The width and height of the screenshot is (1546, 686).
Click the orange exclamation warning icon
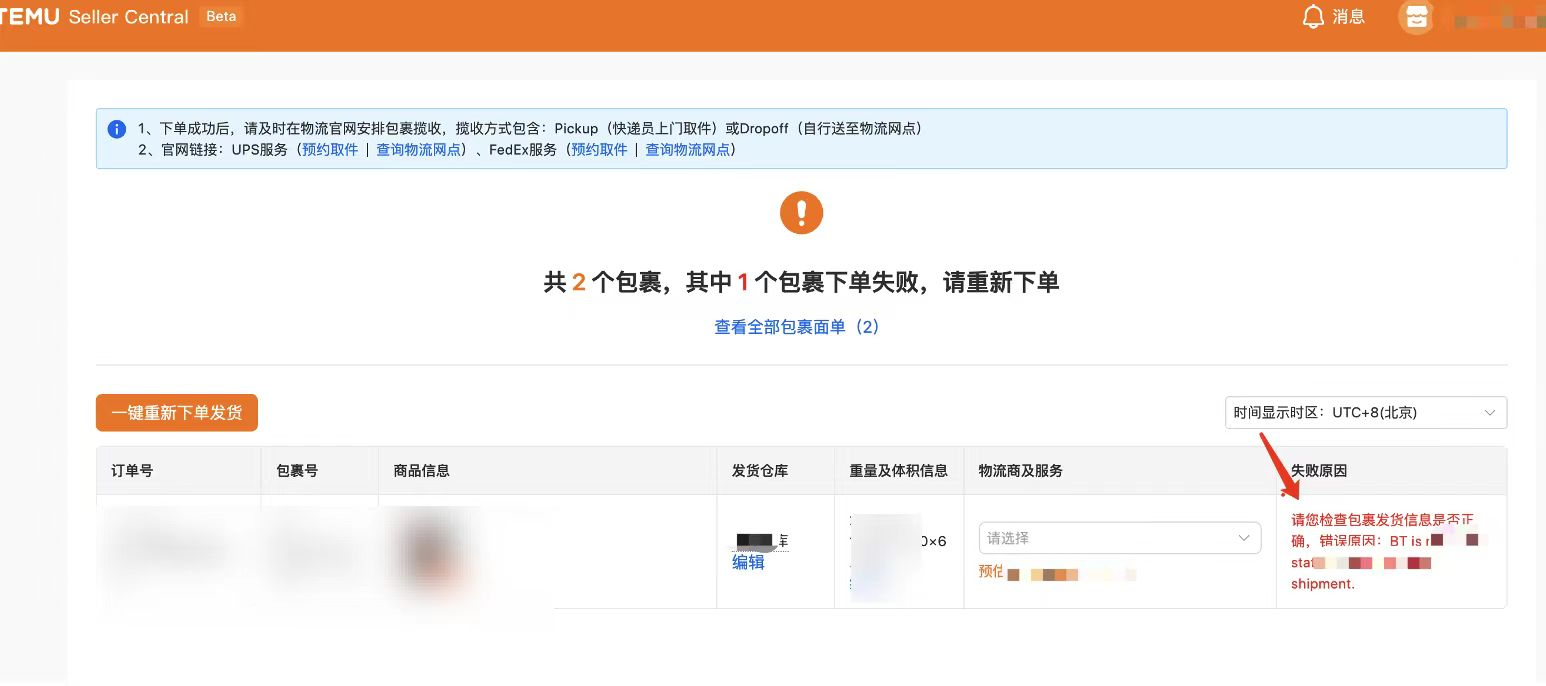click(801, 213)
